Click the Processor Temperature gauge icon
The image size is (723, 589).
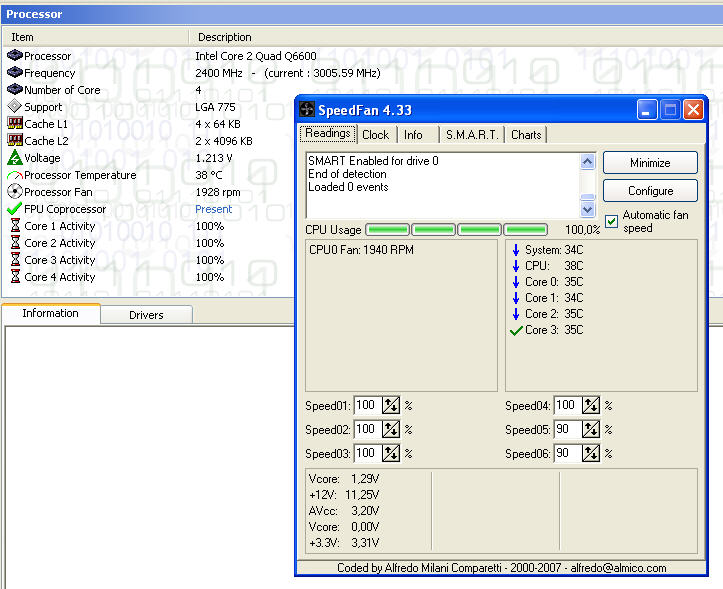coord(15,175)
